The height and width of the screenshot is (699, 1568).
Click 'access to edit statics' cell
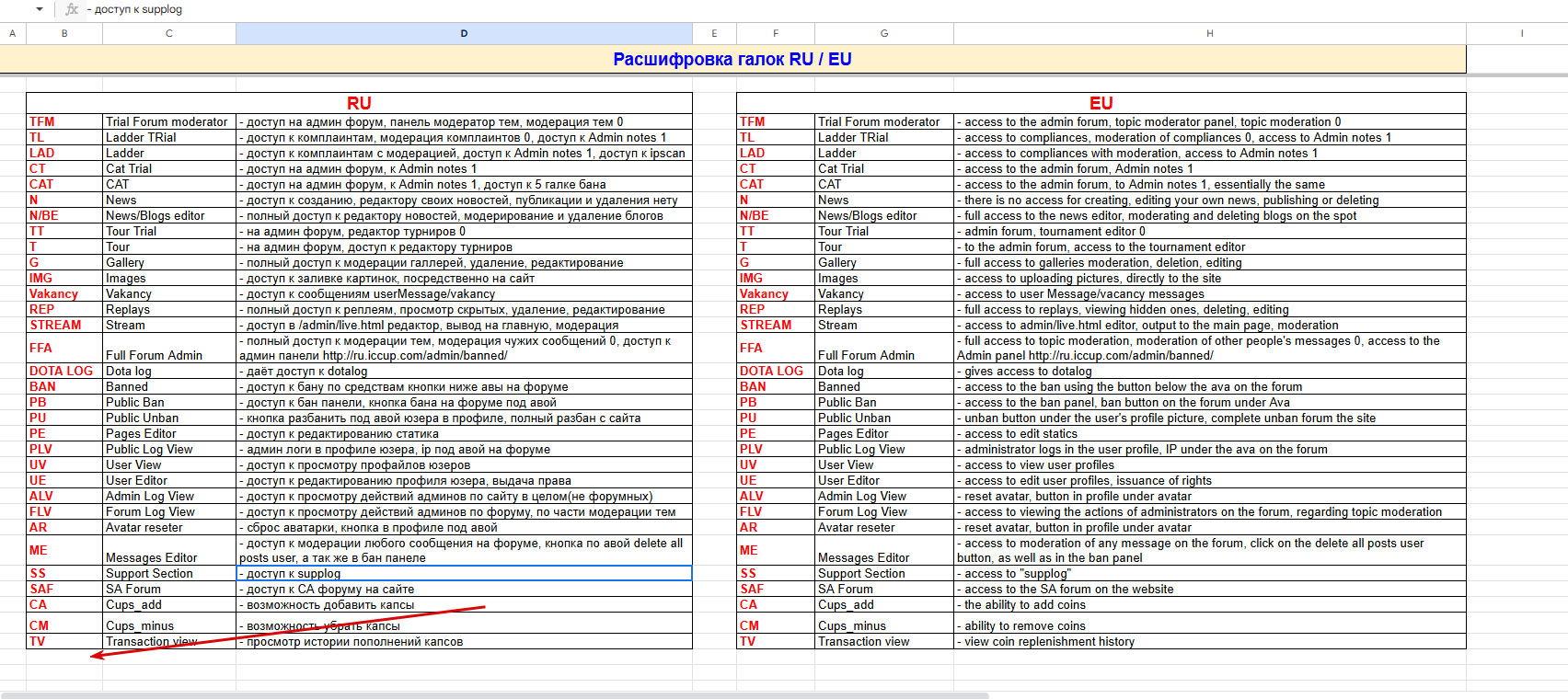click(1210, 433)
